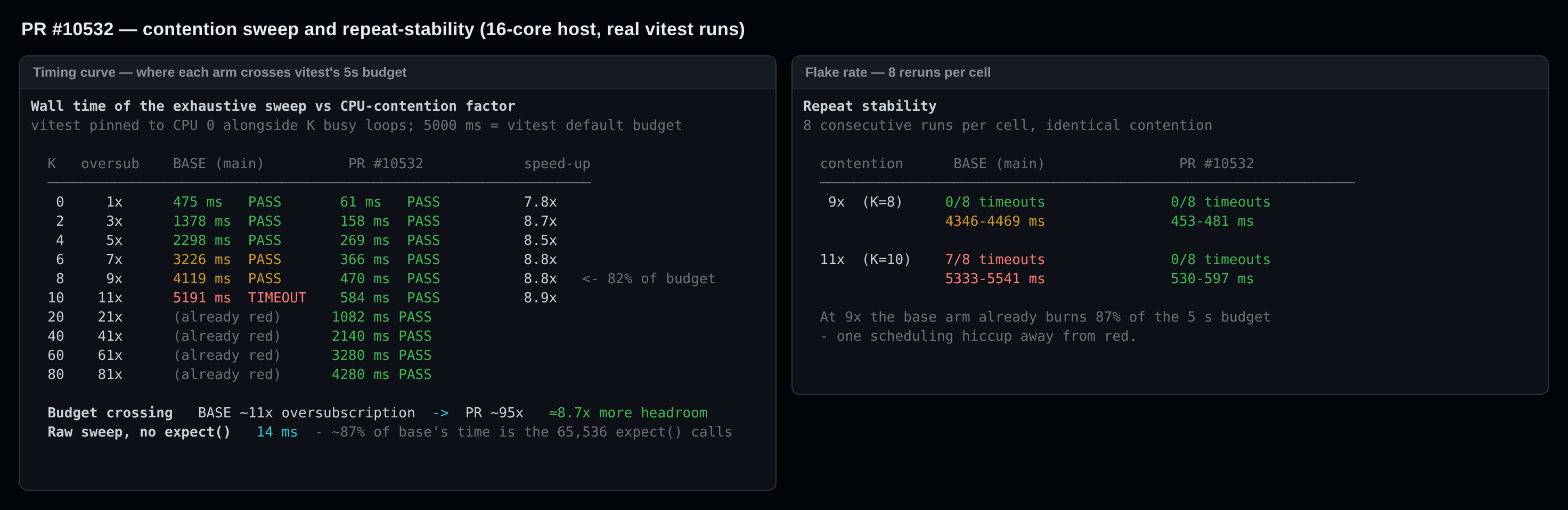The image size is (1568, 510).
Task: Select the Flake rate panel header
Action: tap(898, 72)
